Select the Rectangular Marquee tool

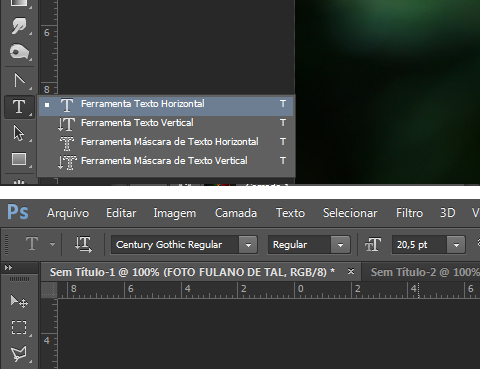coord(19,327)
